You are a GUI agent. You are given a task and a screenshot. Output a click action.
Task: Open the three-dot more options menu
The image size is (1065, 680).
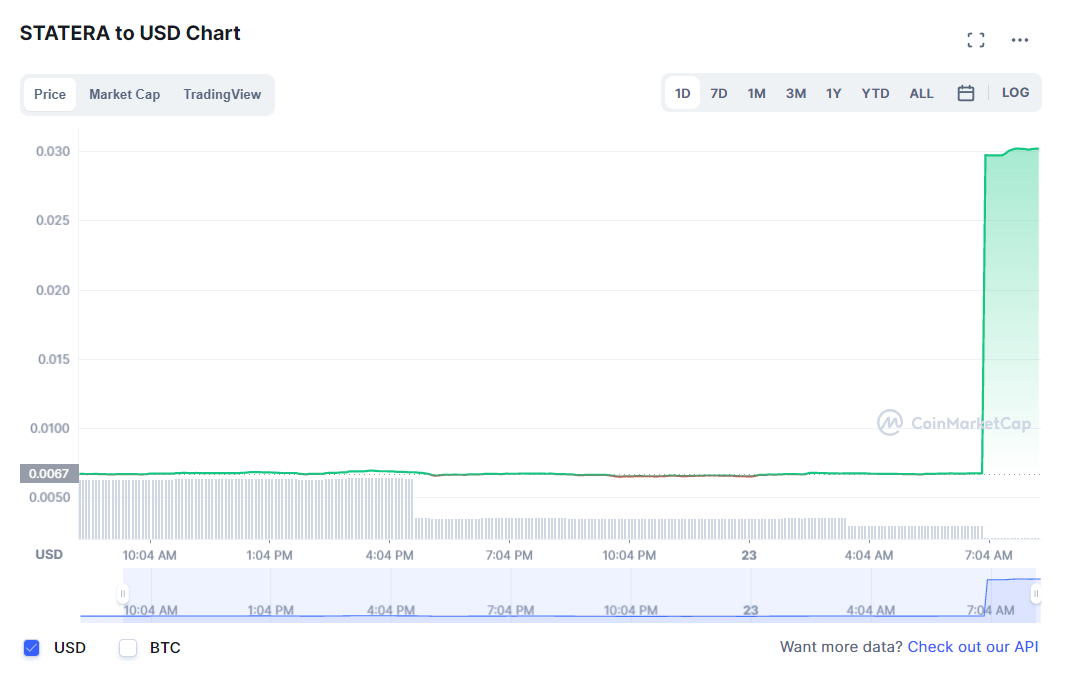point(1019,40)
